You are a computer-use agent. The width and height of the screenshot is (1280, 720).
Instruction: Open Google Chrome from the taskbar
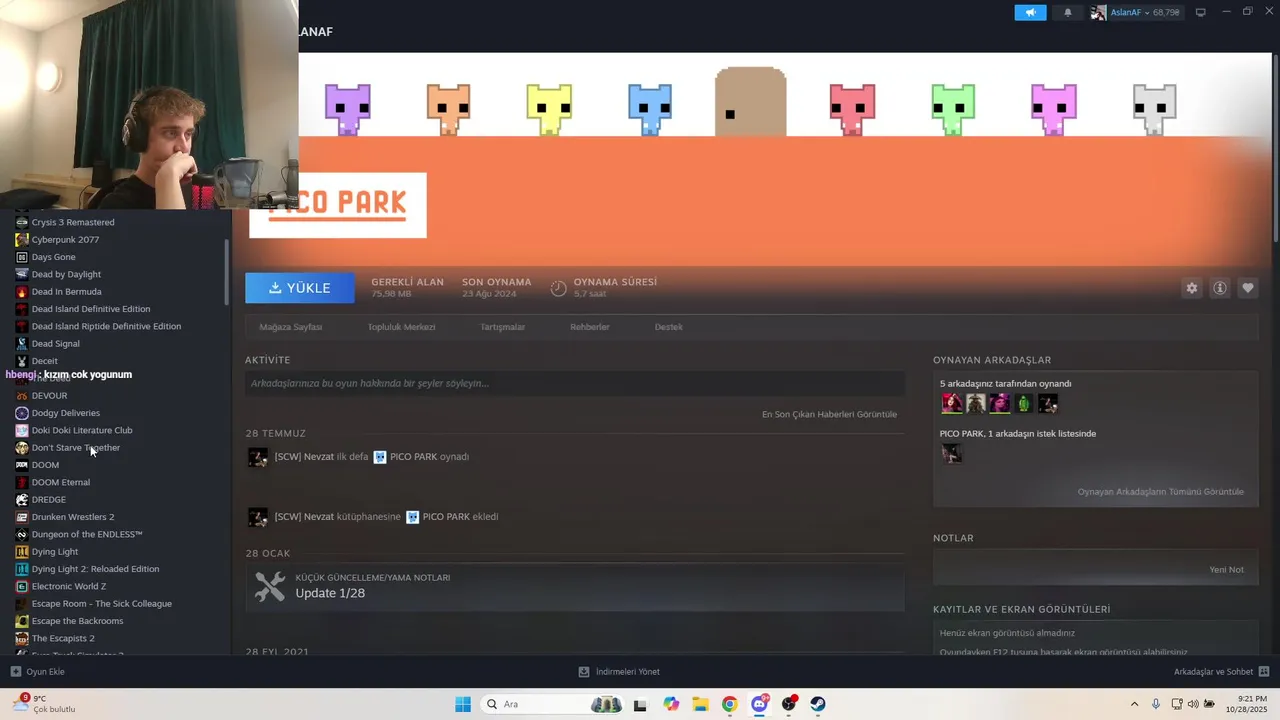tap(730, 704)
